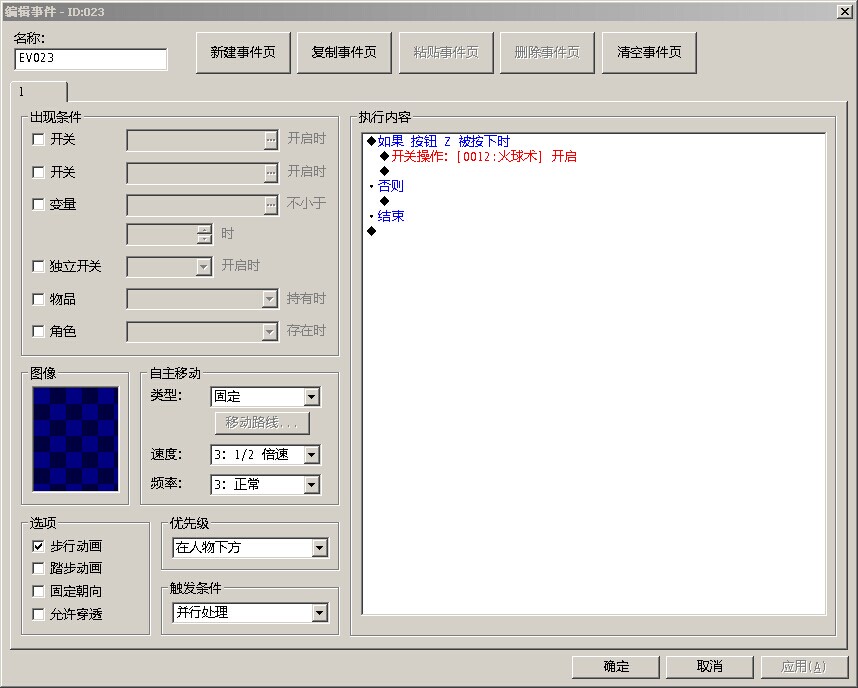Enable the second 开关 condition checkbox

point(38,172)
